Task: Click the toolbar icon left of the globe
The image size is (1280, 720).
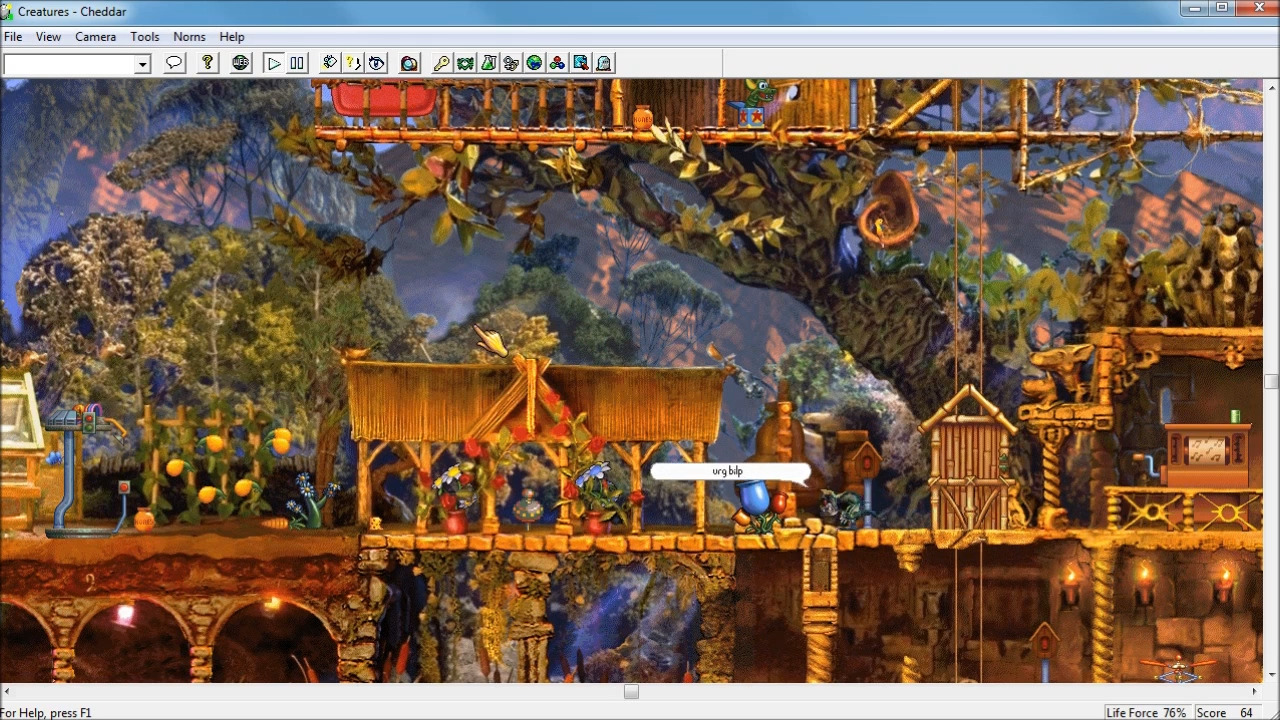Action: point(511,63)
